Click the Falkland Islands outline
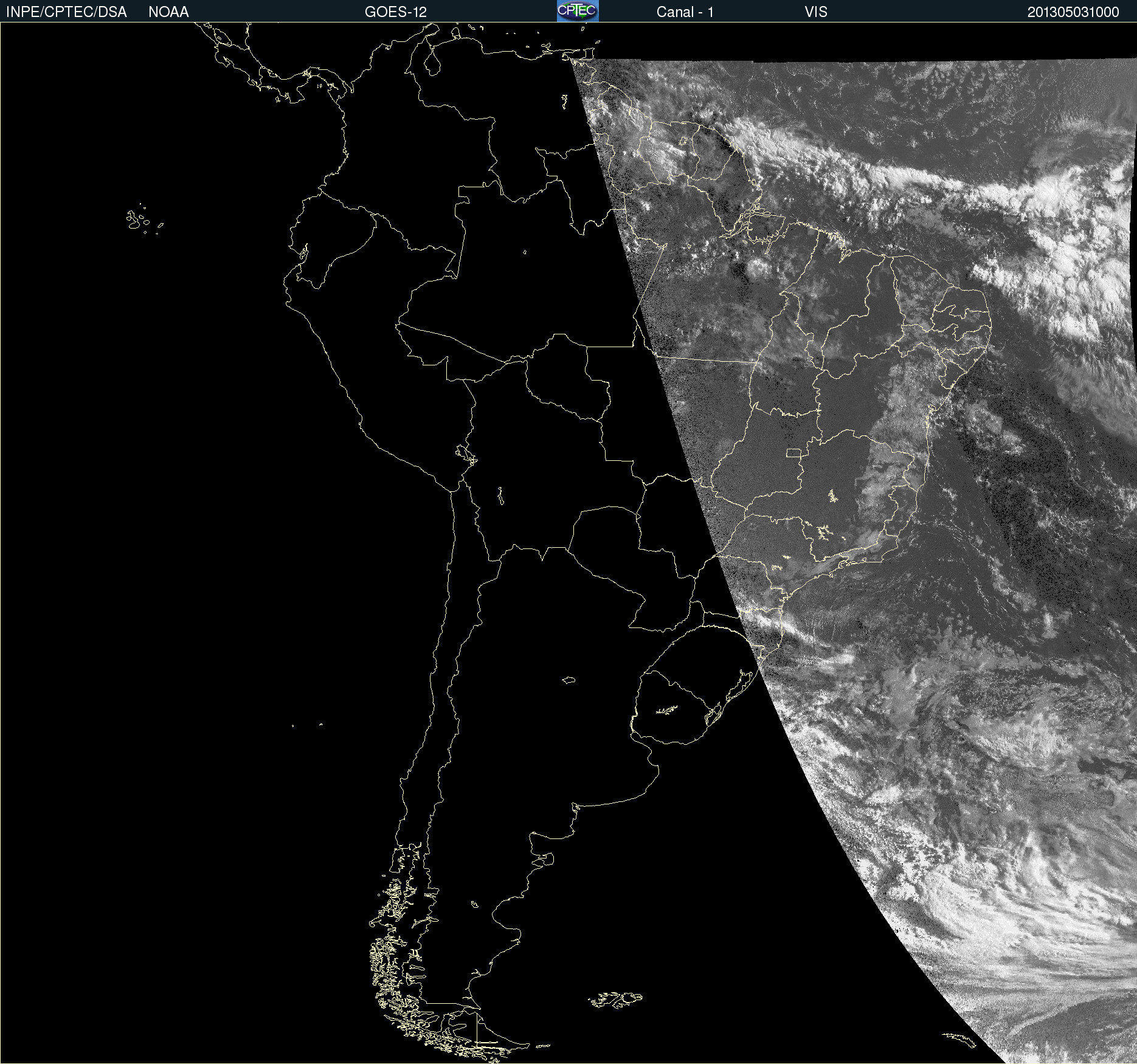Viewport: 1137px width, 1064px height. pyautogui.click(x=615, y=1000)
